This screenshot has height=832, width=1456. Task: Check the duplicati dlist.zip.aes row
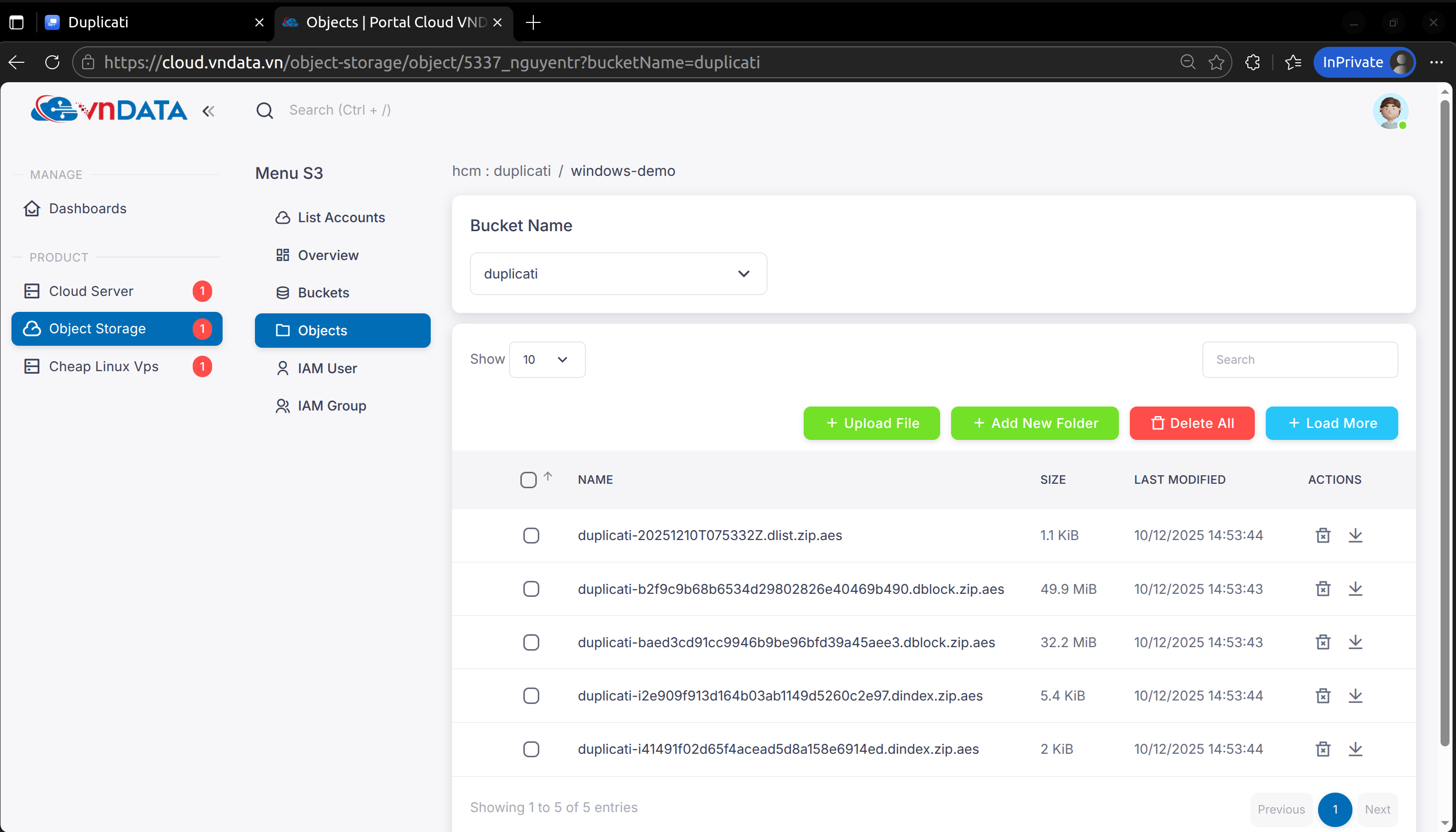click(x=531, y=536)
